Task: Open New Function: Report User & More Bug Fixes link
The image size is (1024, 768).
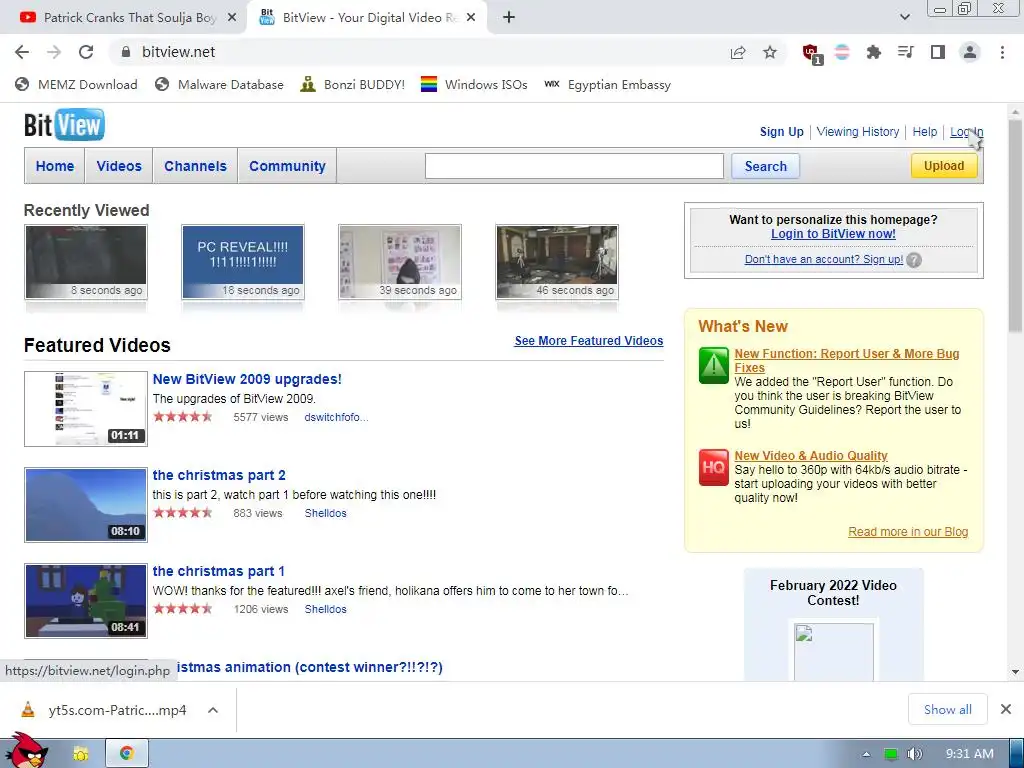Action: click(846, 360)
